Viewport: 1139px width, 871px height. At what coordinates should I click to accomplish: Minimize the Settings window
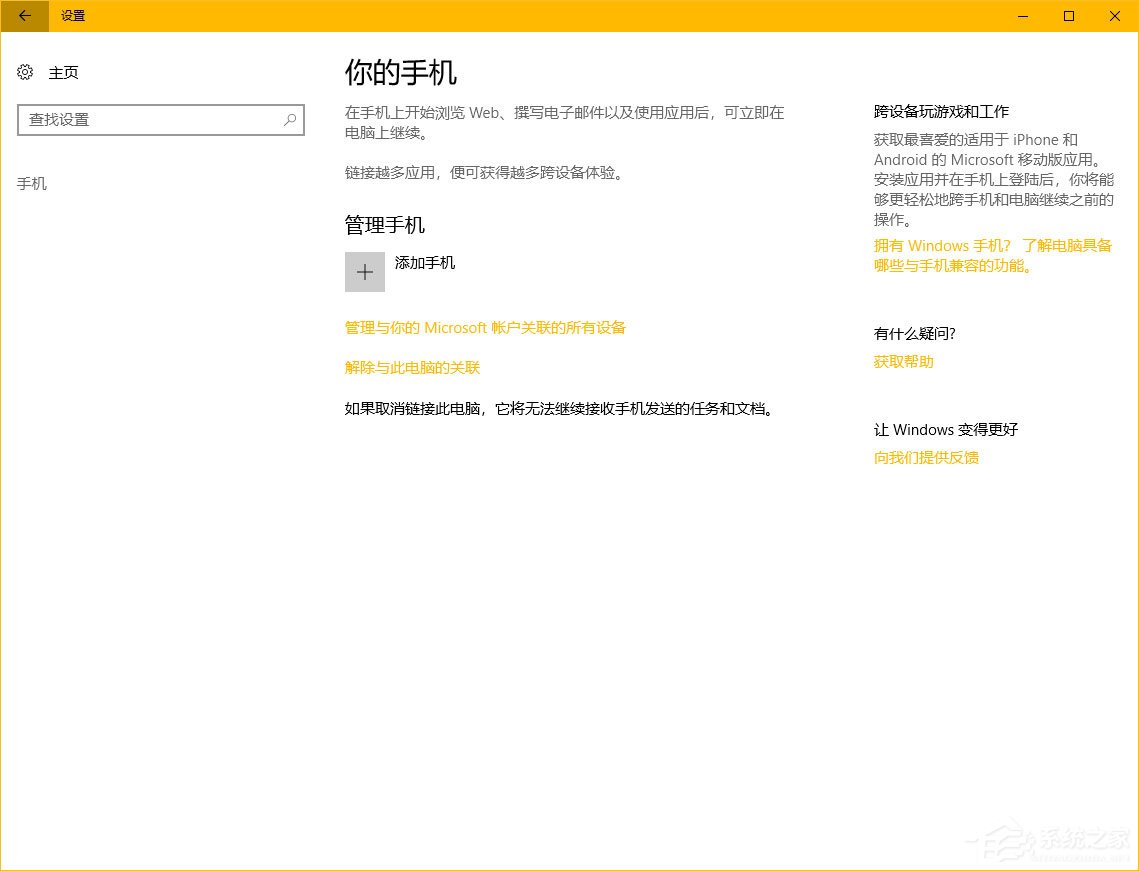coord(1021,16)
